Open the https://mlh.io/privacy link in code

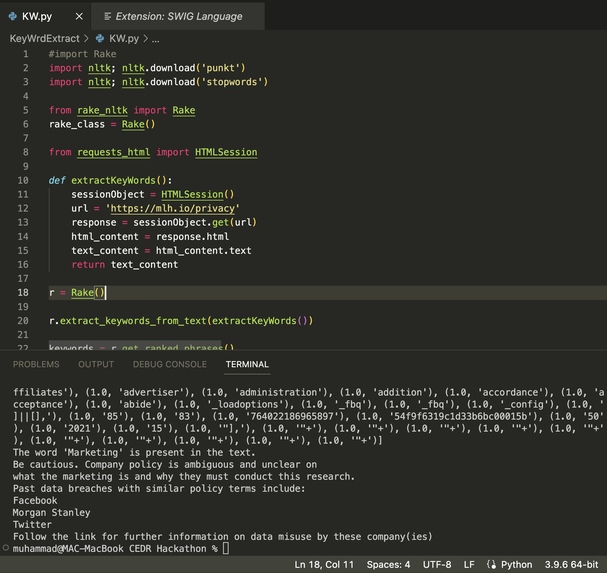[173, 208]
